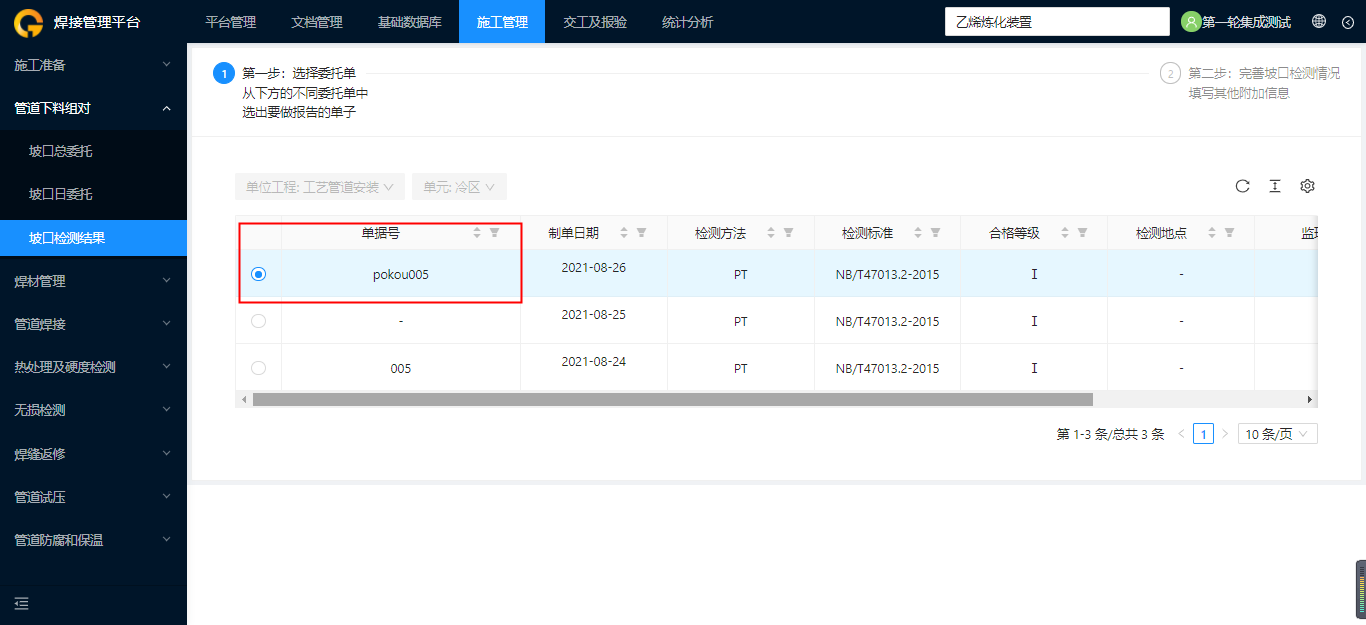The height and width of the screenshot is (625, 1366).
Task: Click pokou005 document number cell
Action: 401,274
